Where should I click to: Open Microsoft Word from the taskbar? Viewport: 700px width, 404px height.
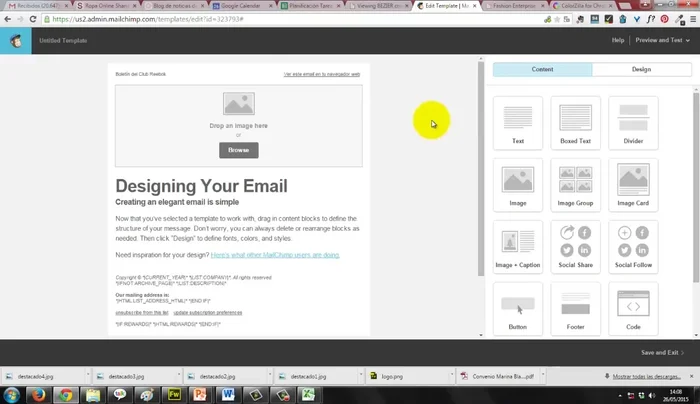[228, 395]
